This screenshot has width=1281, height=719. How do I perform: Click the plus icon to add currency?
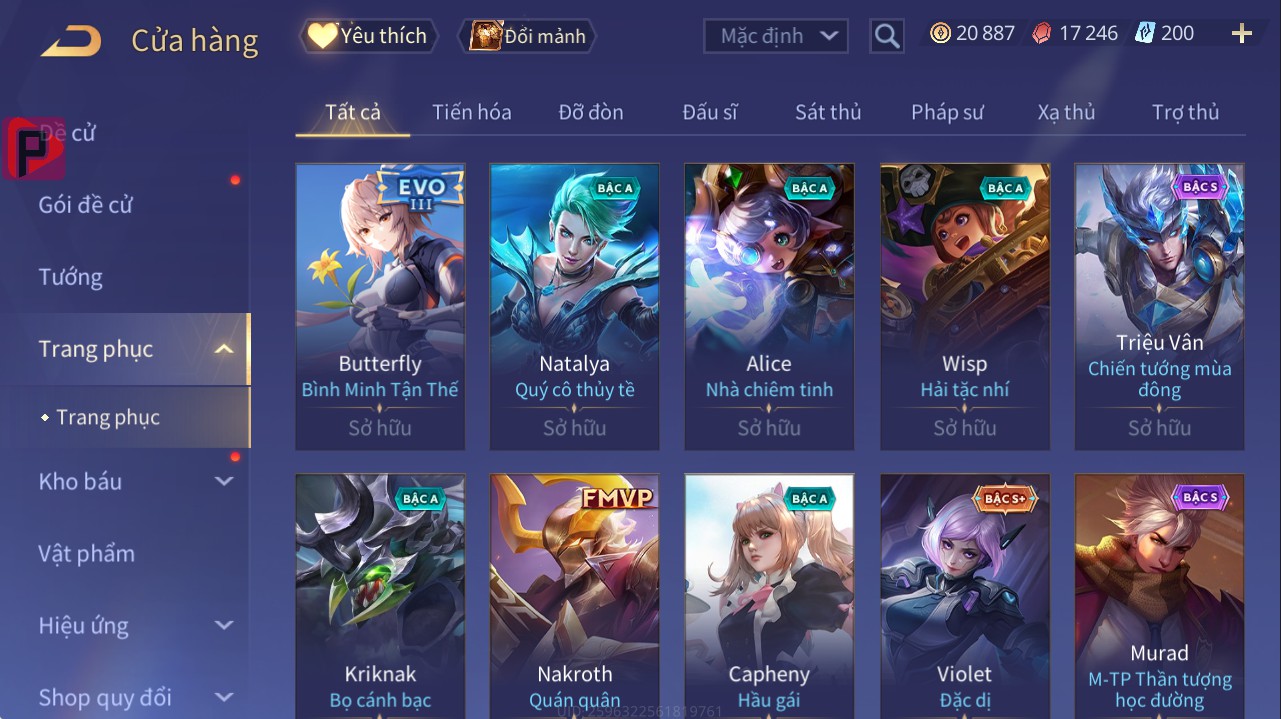(1242, 34)
